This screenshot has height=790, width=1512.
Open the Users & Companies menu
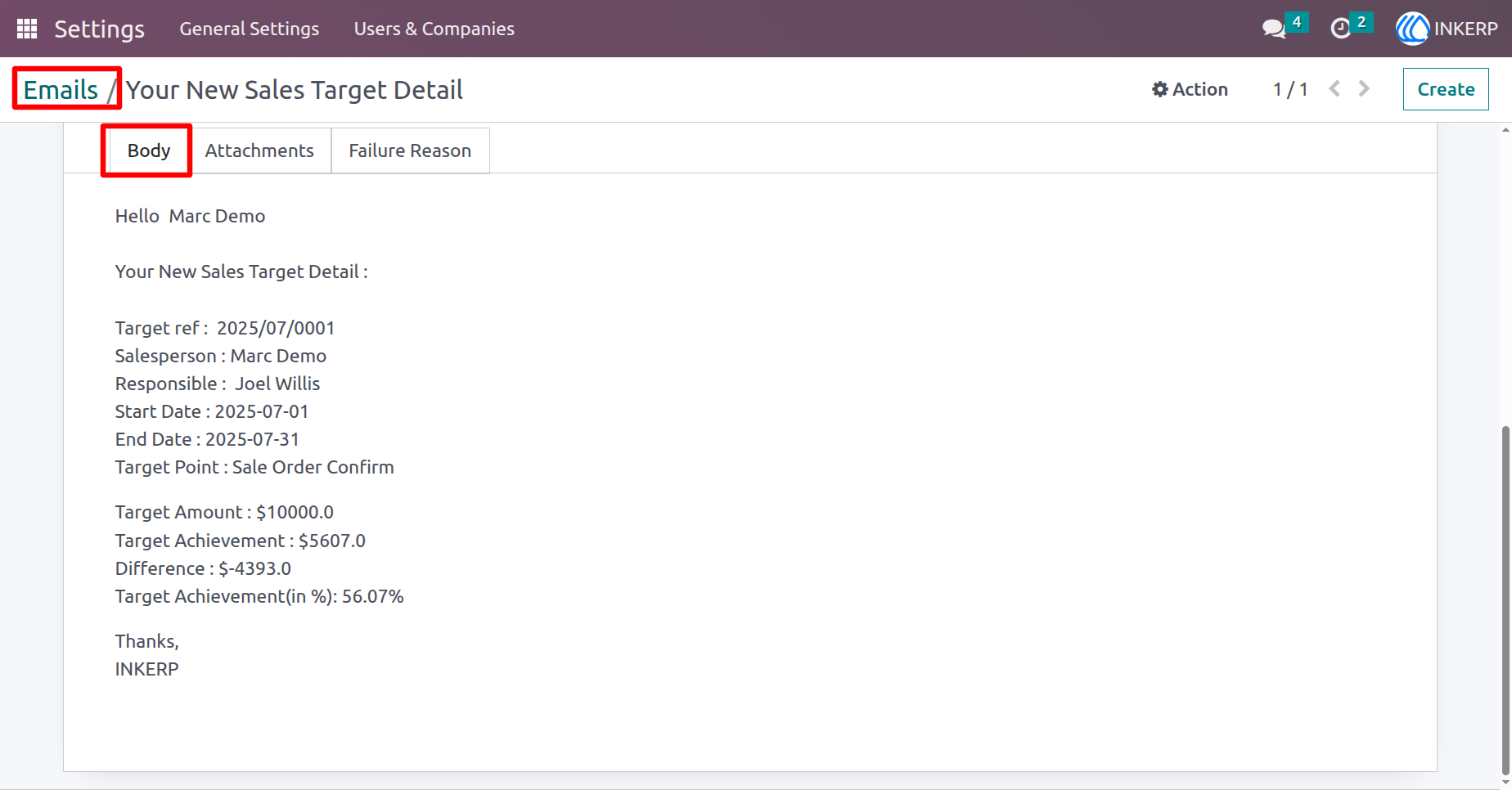[x=434, y=29]
